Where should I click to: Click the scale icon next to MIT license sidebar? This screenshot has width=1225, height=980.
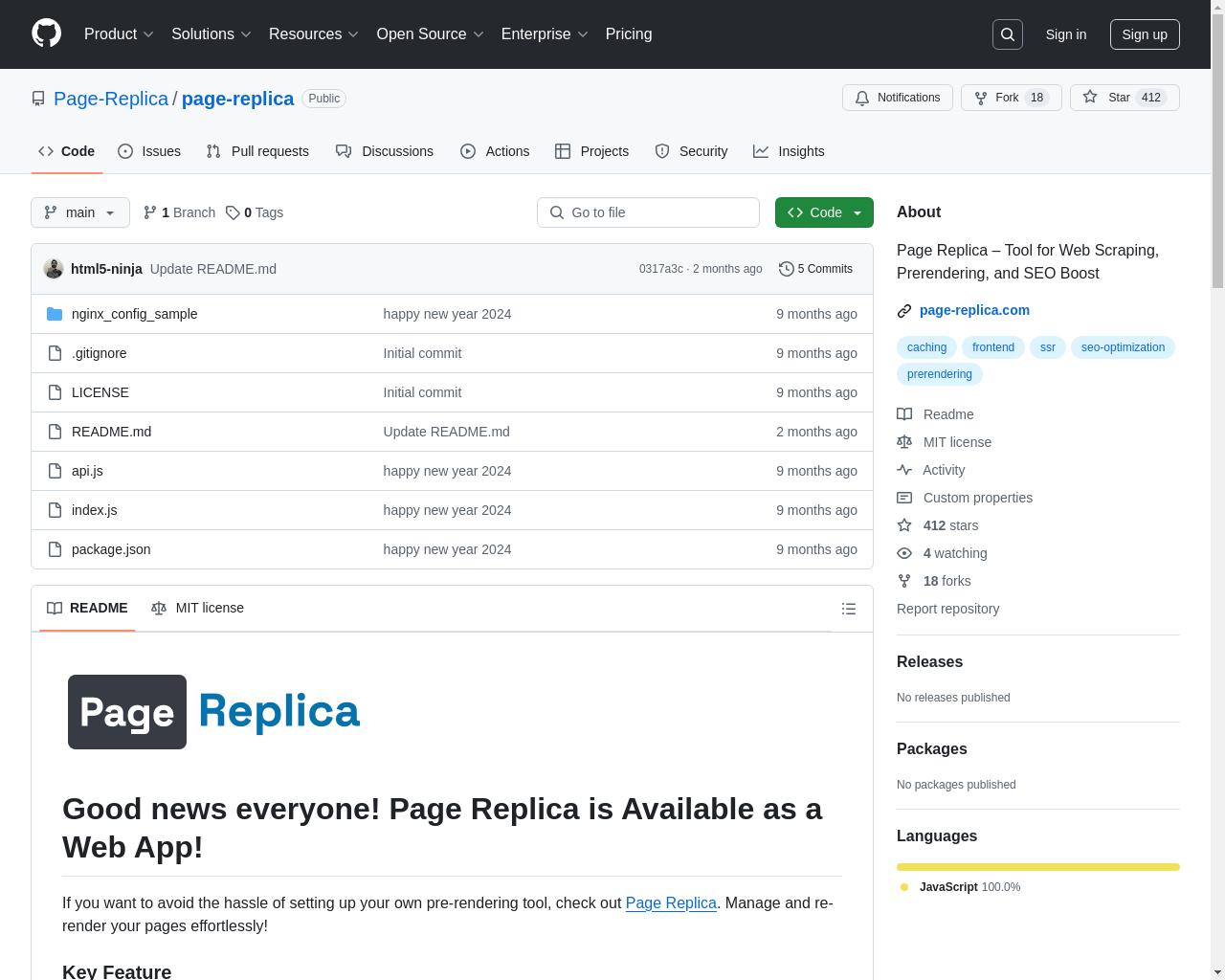904,442
